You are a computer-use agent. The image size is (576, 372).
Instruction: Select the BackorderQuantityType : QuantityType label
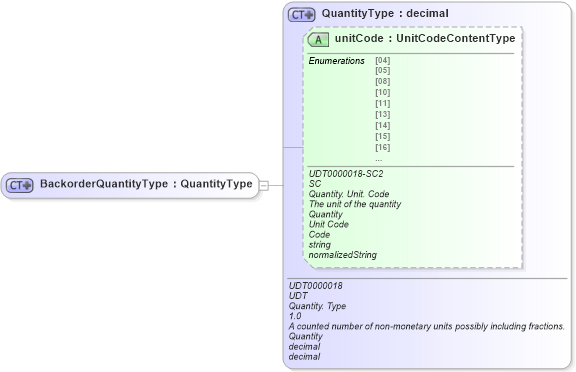pyautogui.click(x=146, y=184)
